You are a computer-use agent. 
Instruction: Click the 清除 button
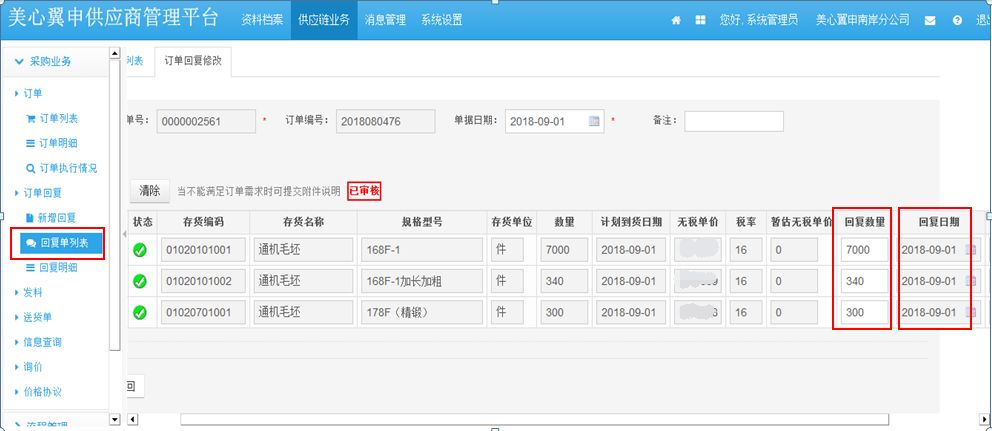pyautogui.click(x=150, y=191)
